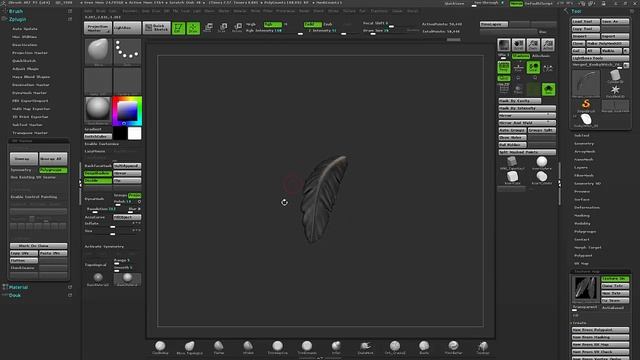Select ClayBuildup brush in bottom shelf

[x=160, y=348]
